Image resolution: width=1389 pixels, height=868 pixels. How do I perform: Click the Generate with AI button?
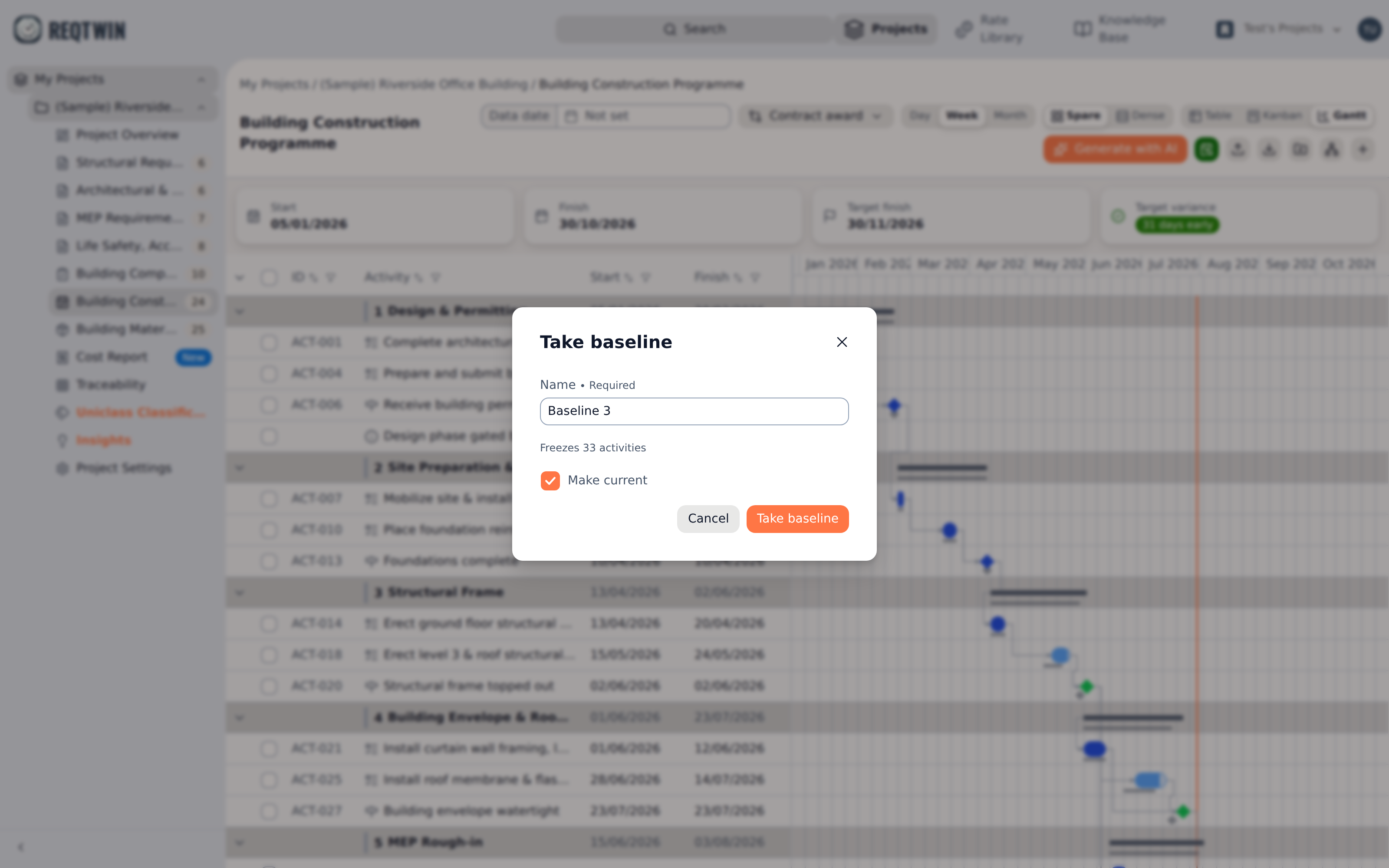tap(1115, 149)
